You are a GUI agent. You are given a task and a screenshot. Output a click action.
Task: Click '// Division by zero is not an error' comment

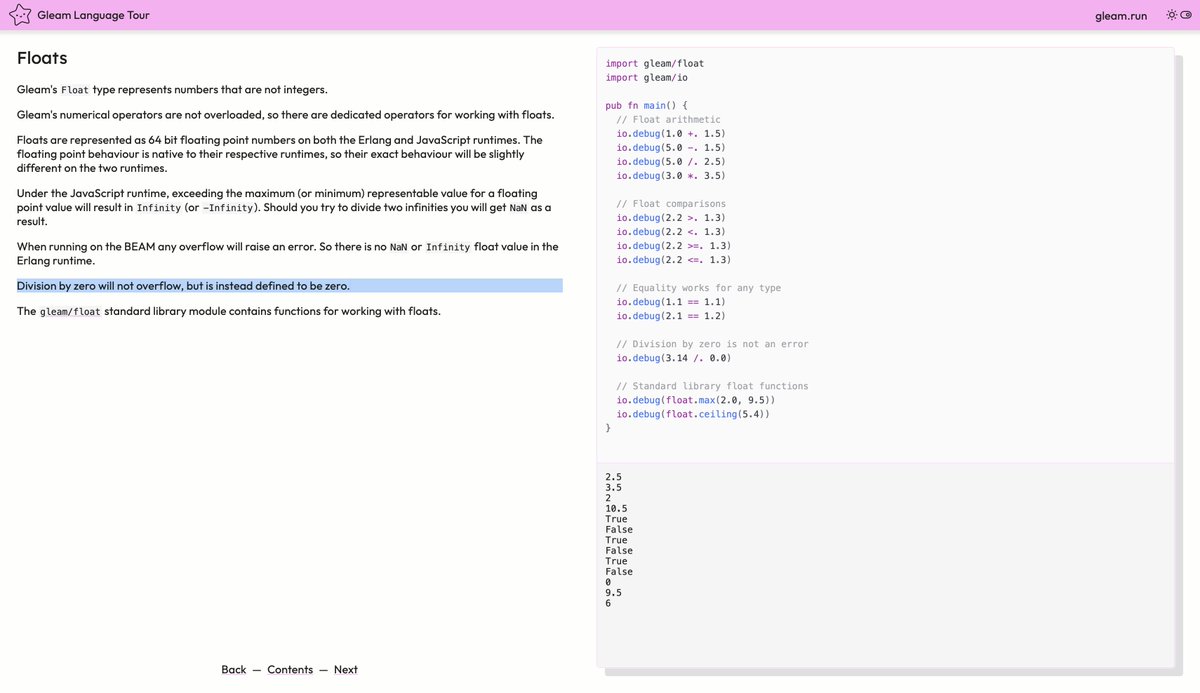[x=712, y=344]
